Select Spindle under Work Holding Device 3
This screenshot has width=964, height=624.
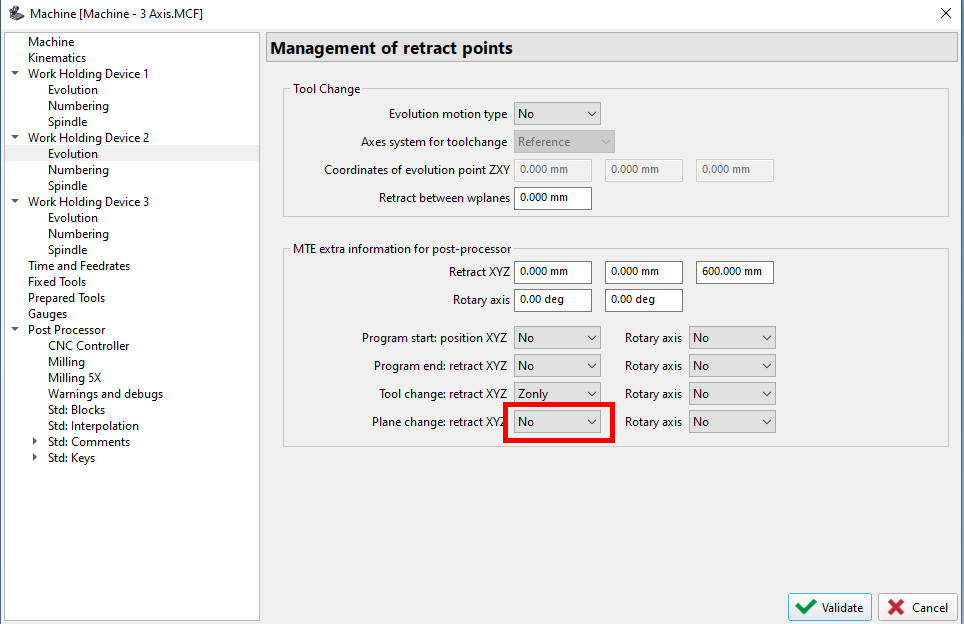click(x=68, y=250)
